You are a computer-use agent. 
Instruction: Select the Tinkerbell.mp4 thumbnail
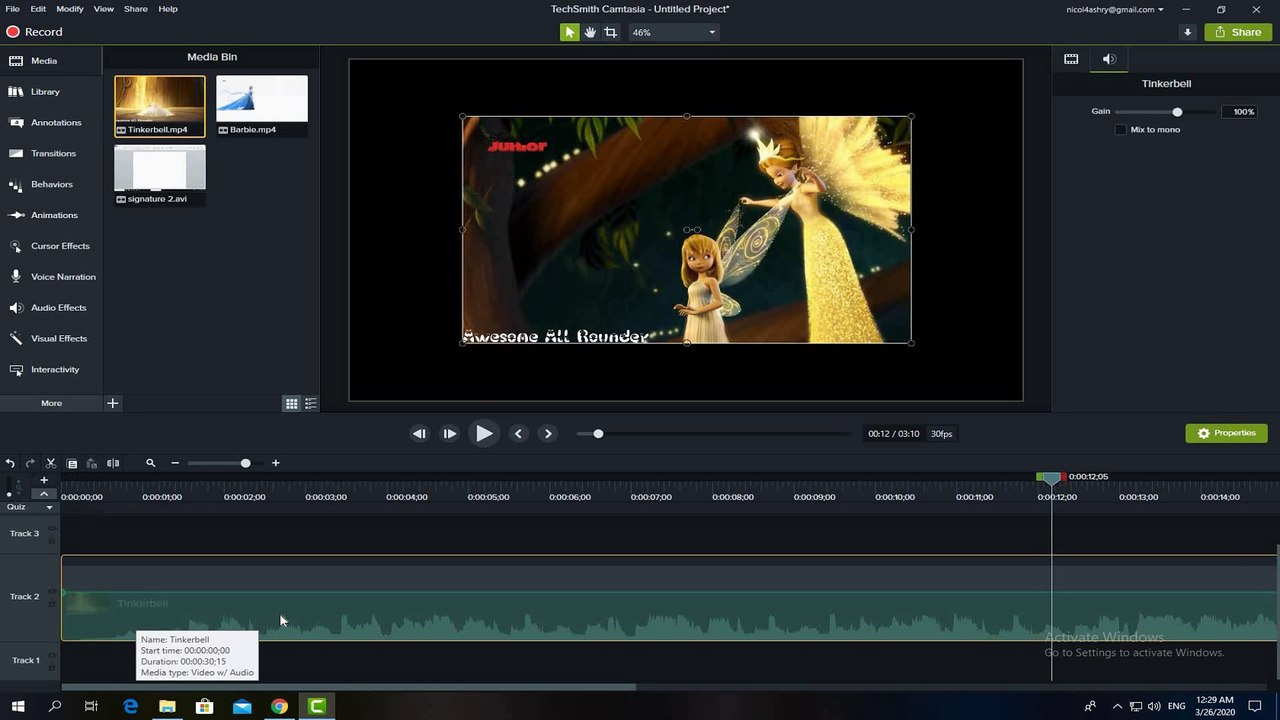(160, 106)
